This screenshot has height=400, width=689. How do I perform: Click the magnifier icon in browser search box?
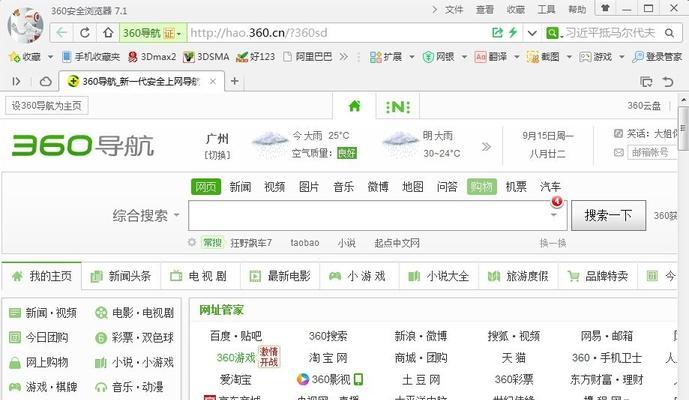tap(669, 33)
